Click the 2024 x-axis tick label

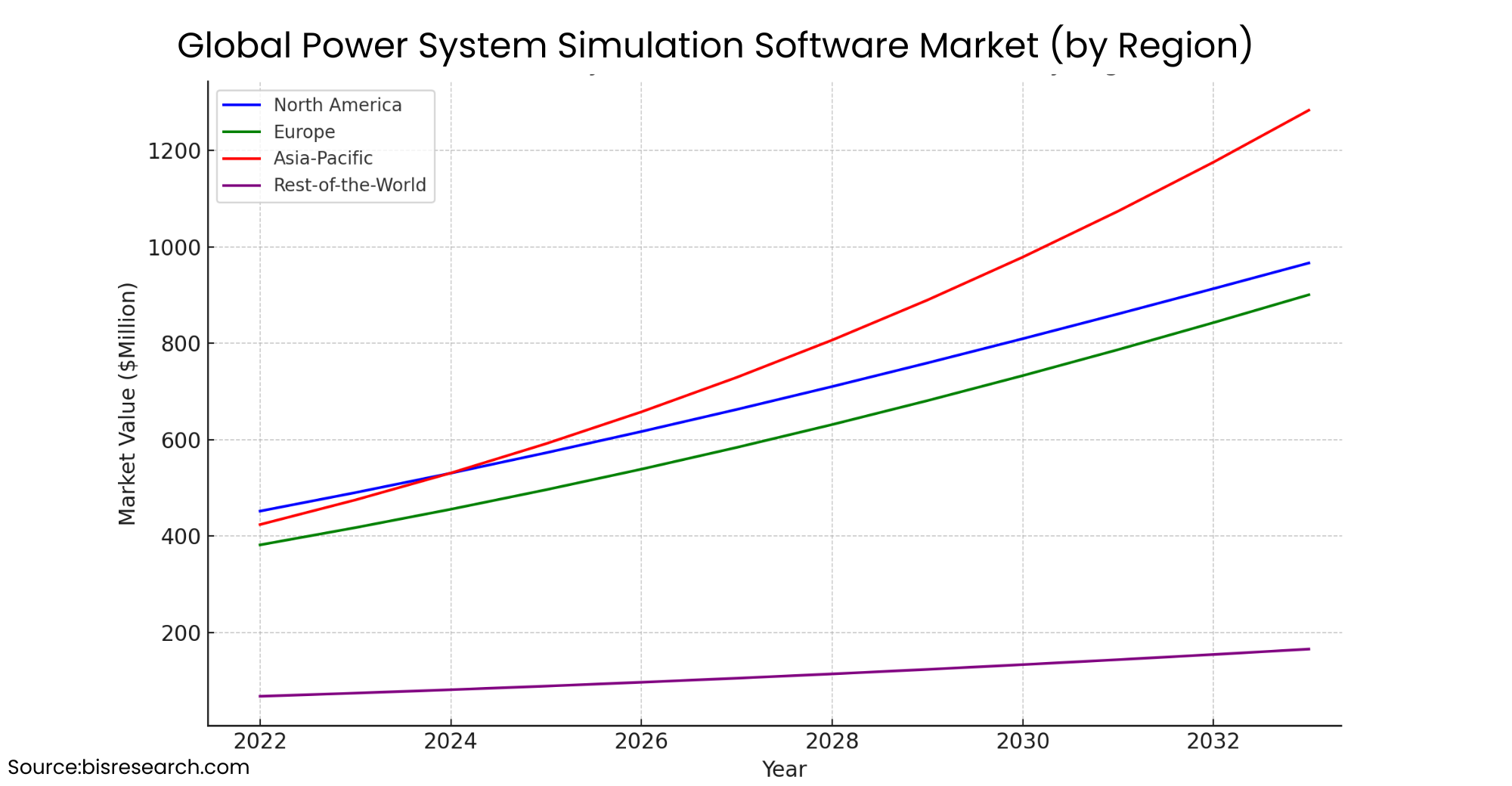coord(450,741)
